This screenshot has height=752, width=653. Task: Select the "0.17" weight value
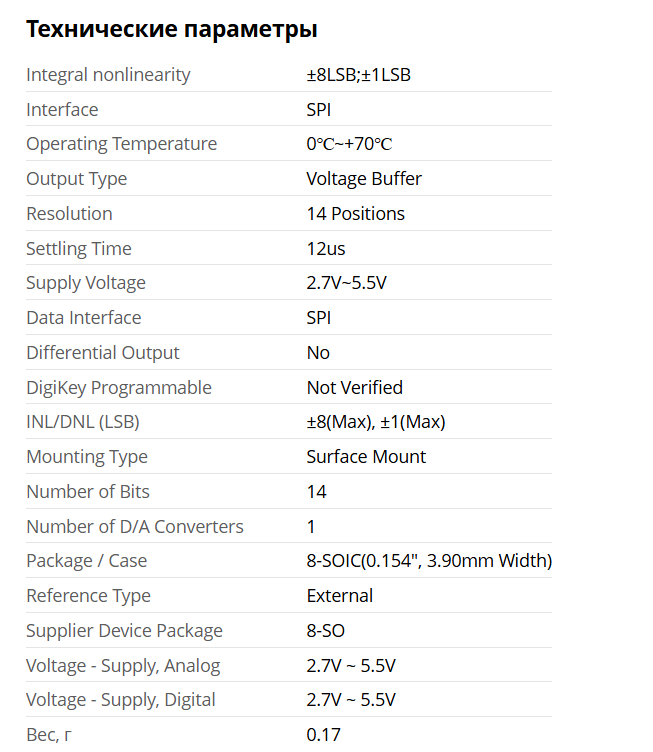(x=323, y=735)
